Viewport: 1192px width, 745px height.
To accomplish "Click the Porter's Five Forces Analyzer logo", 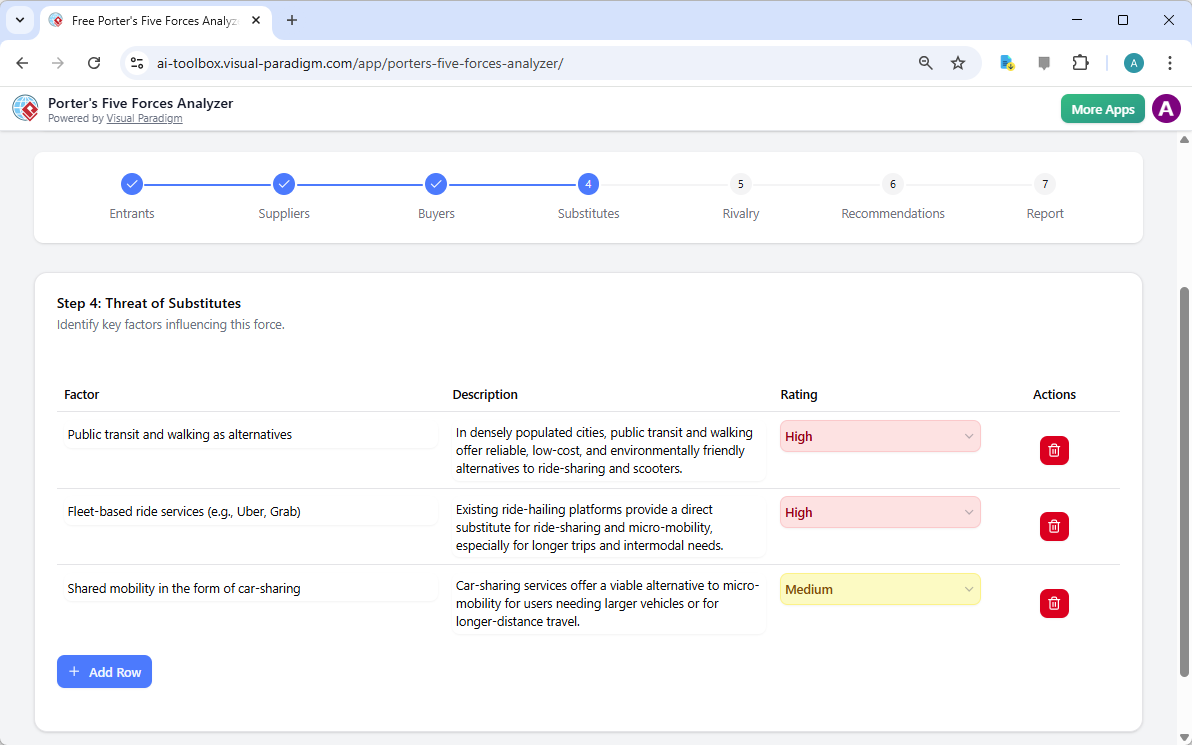I will coord(25,108).
